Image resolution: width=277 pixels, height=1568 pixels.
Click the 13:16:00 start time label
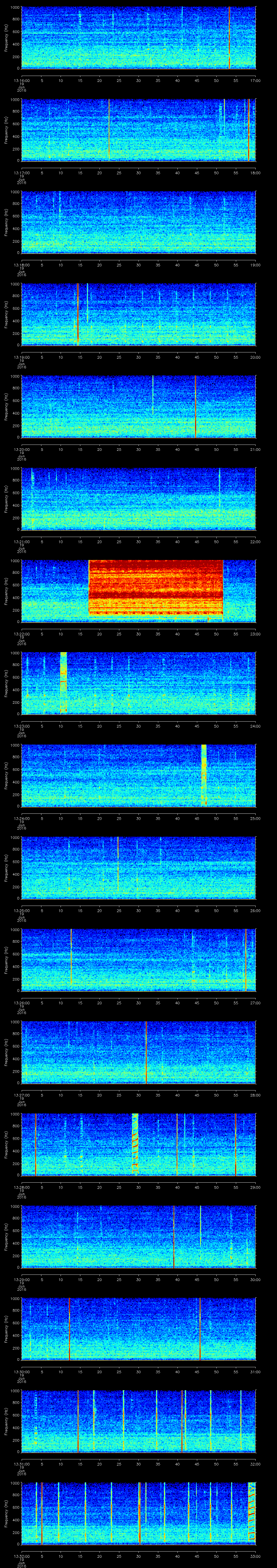[x=21, y=80]
